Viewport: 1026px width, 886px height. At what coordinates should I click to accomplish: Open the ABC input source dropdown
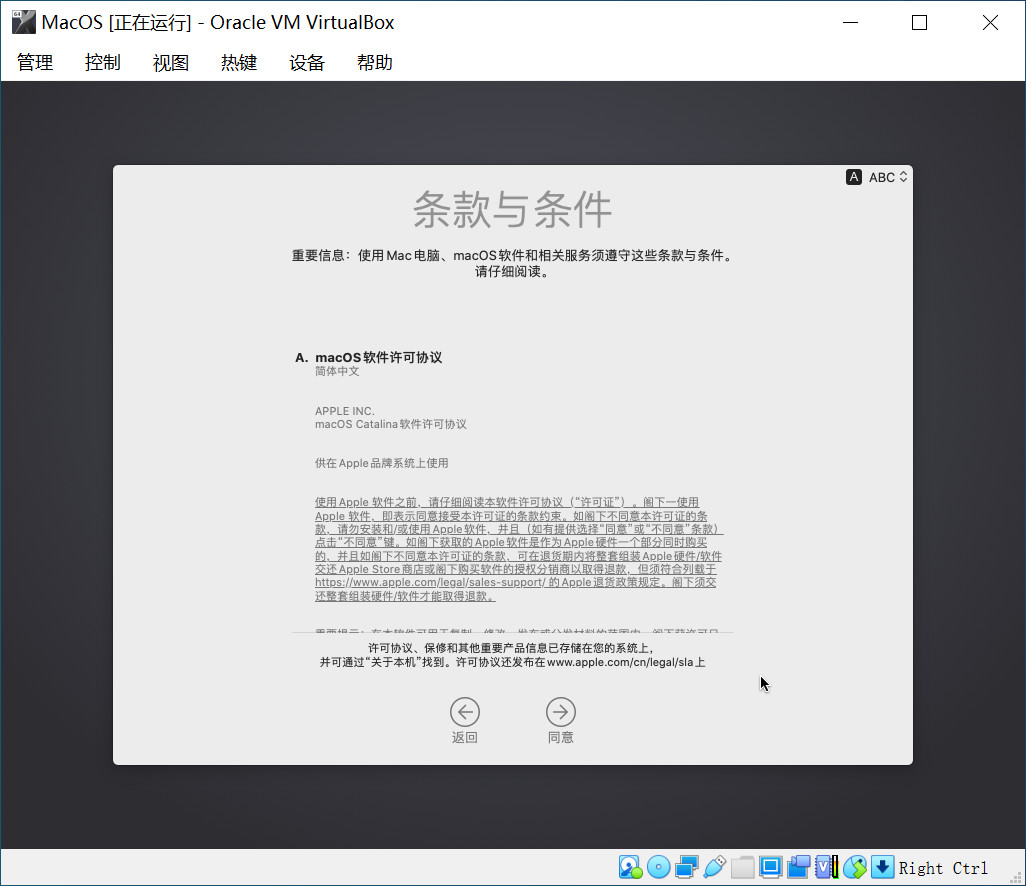(x=887, y=177)
